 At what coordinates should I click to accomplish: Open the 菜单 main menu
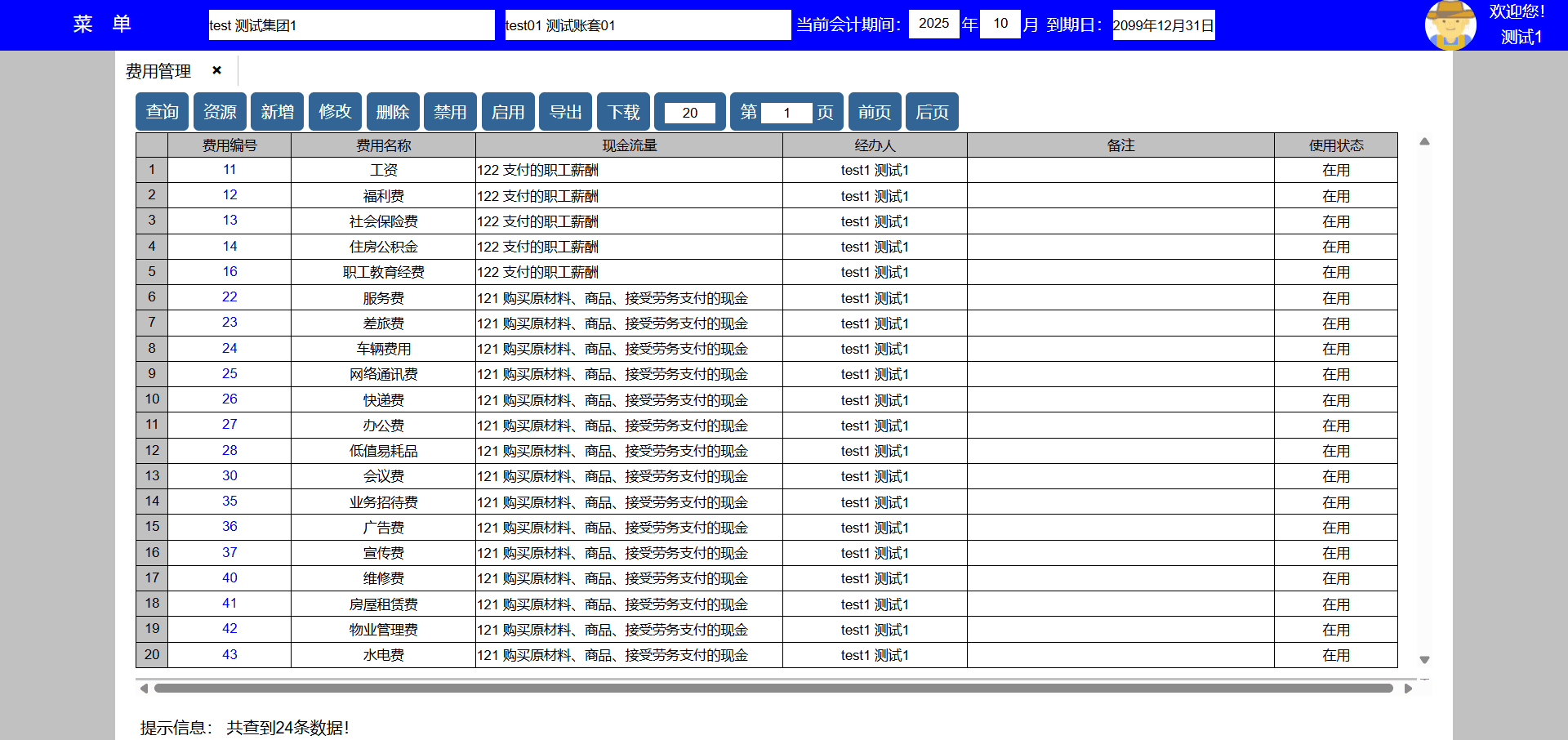click(x=102, y=25)
